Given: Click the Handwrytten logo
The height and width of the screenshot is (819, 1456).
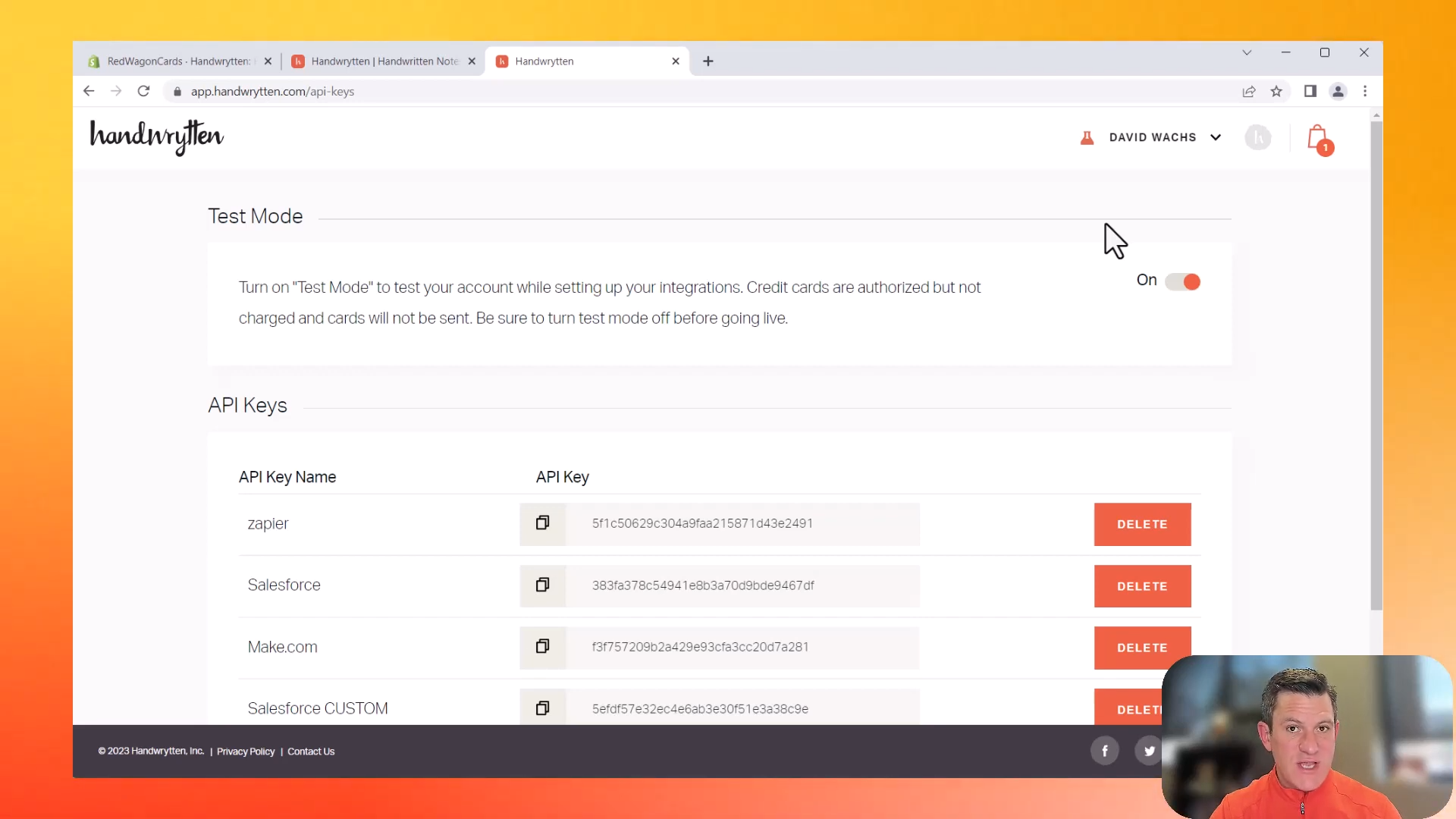Looking at the screenshot, I should [156, 137].
